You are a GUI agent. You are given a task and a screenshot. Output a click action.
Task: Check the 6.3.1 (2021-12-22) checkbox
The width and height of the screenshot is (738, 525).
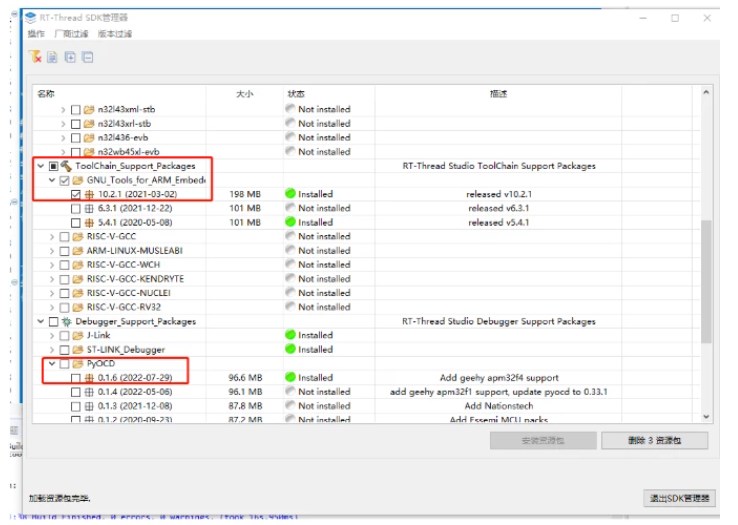pos(76,209)
